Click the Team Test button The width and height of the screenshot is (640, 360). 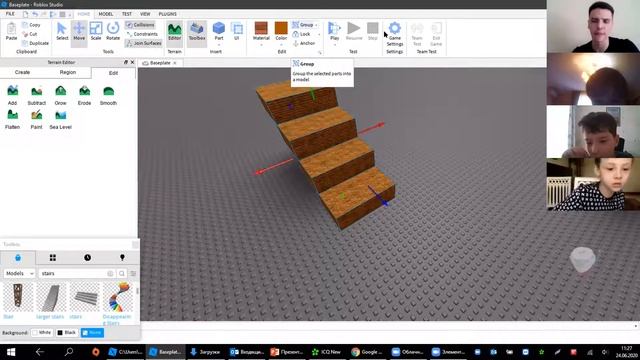417,34
